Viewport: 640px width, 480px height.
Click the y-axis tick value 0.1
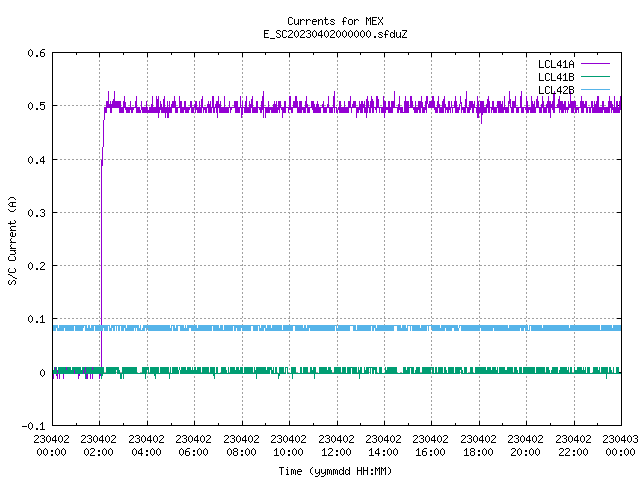tap(36, 319)
